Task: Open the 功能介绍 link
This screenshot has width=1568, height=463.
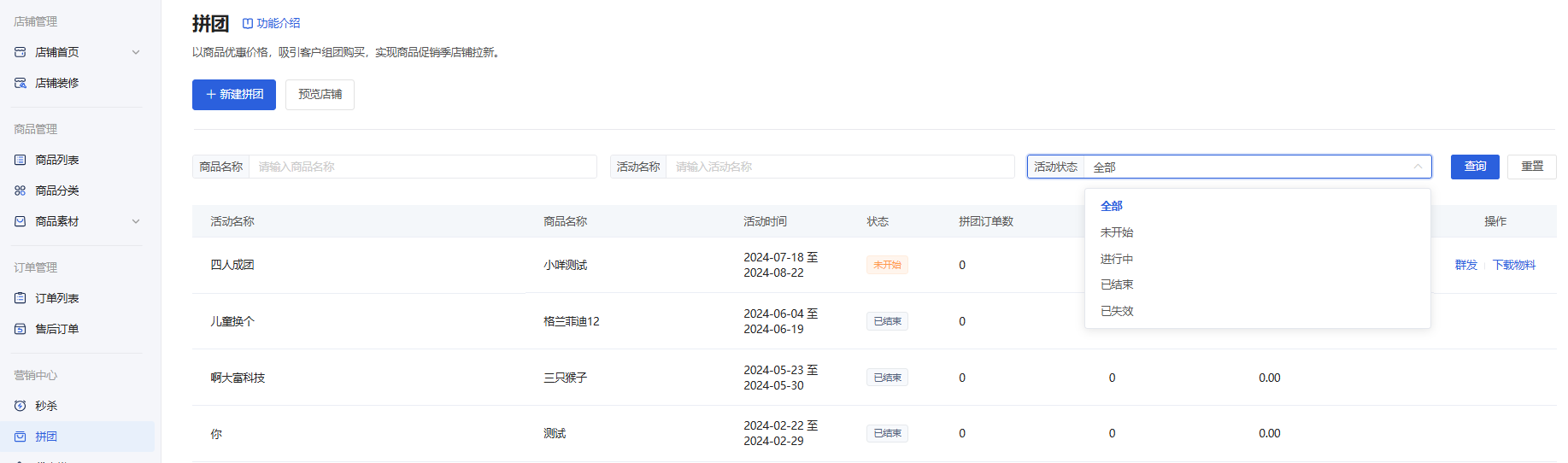Action: coord(272,23)
